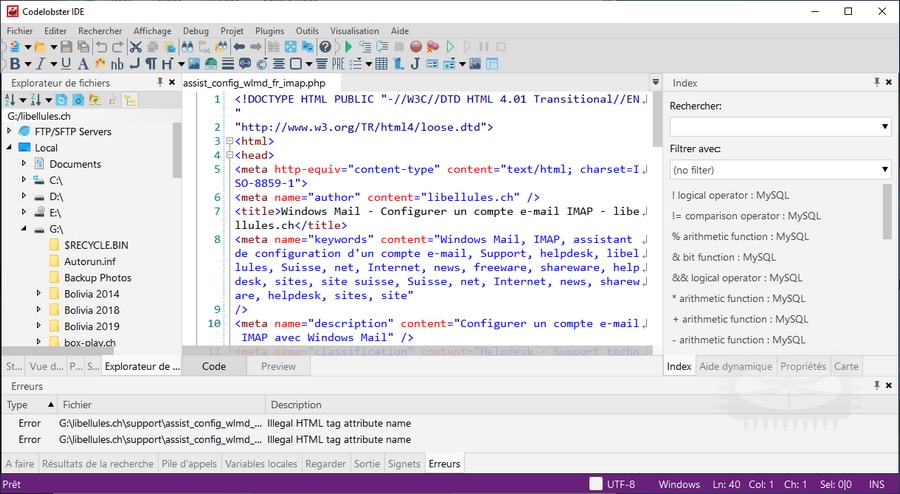The image size is (900, 494).
Task: Close the Explorateur de fichiers panel
Action: point(172,83)
